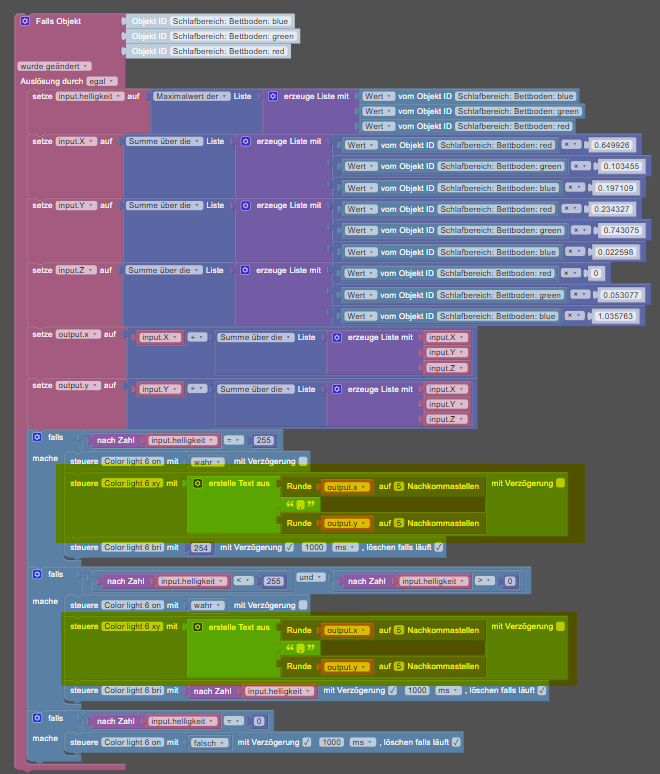Open erzeuge Liste gear in setze input.X row
Screen dimensions: 660x774
[245, 141]
